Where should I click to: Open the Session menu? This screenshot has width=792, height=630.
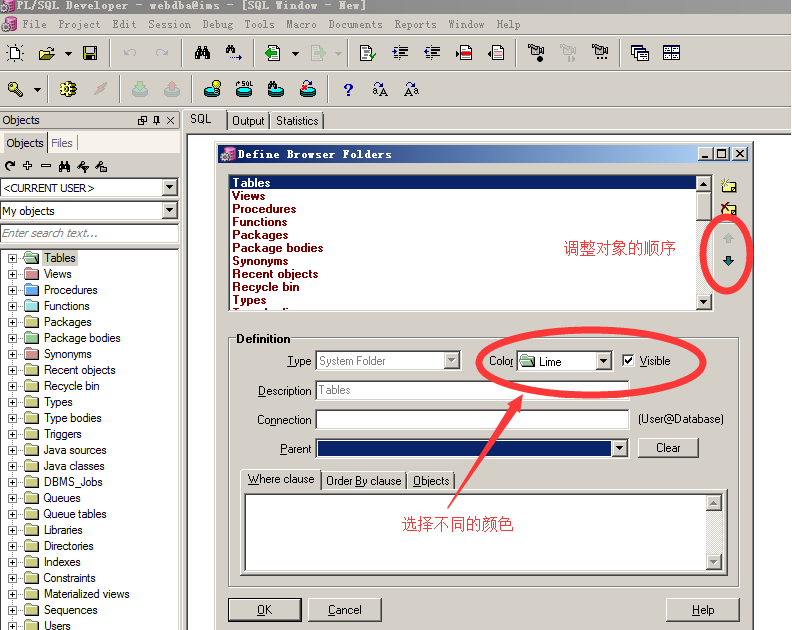[x=169, y=24]
